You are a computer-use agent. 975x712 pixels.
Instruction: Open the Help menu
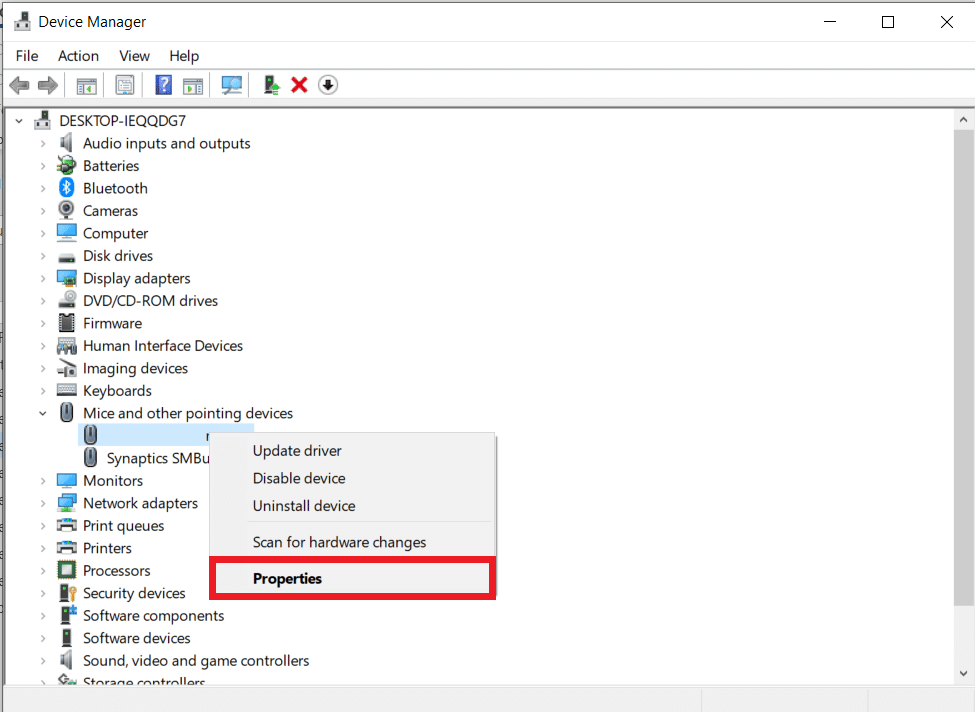pos(184,56)
